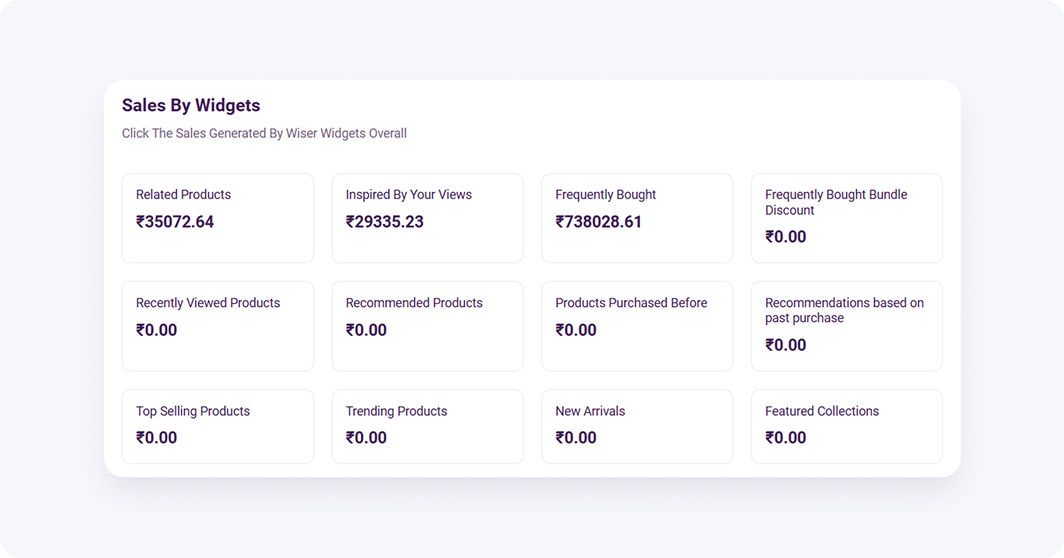Click the ₹29335.23 sales figure
The width and height of the screenshot is (1064, 558).
point(385,222)
